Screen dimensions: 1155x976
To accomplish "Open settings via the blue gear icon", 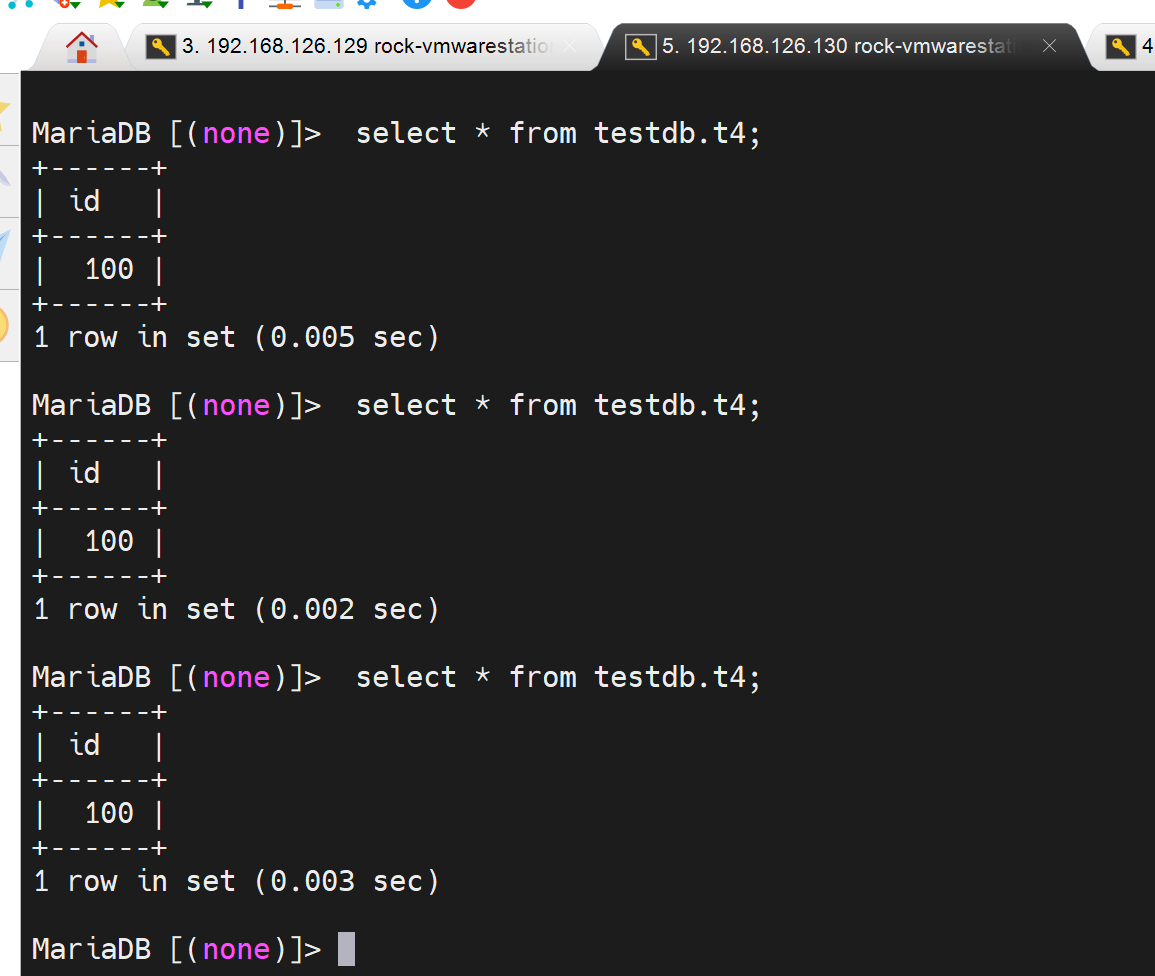I will tap(368, 3).
